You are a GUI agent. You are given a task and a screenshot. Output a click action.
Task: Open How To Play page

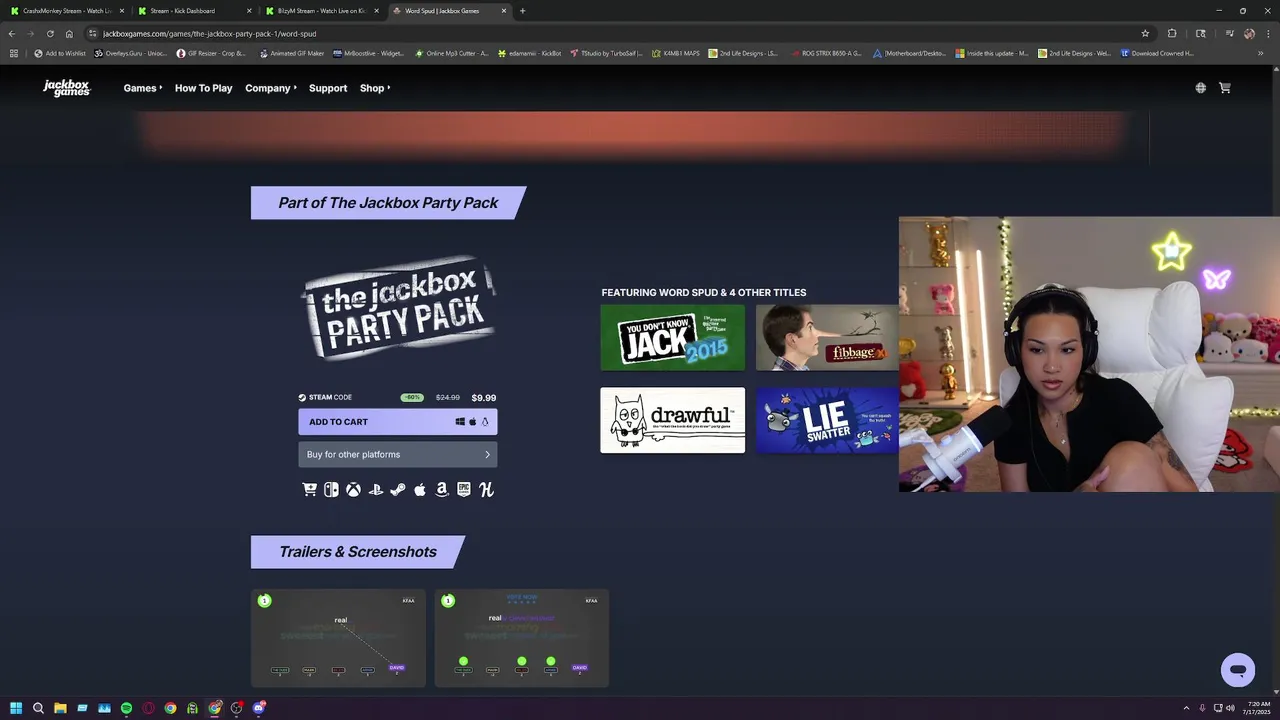(x=203, y=88)
